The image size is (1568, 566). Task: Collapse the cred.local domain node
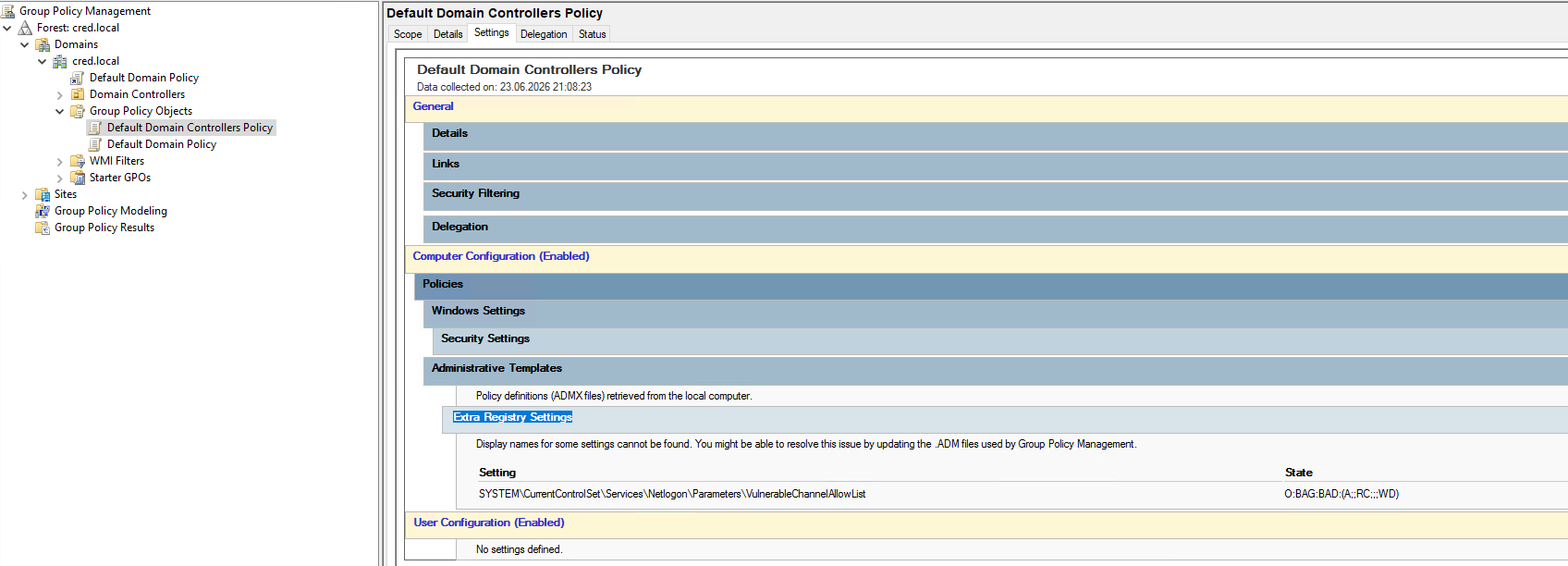tap(43, 61)
